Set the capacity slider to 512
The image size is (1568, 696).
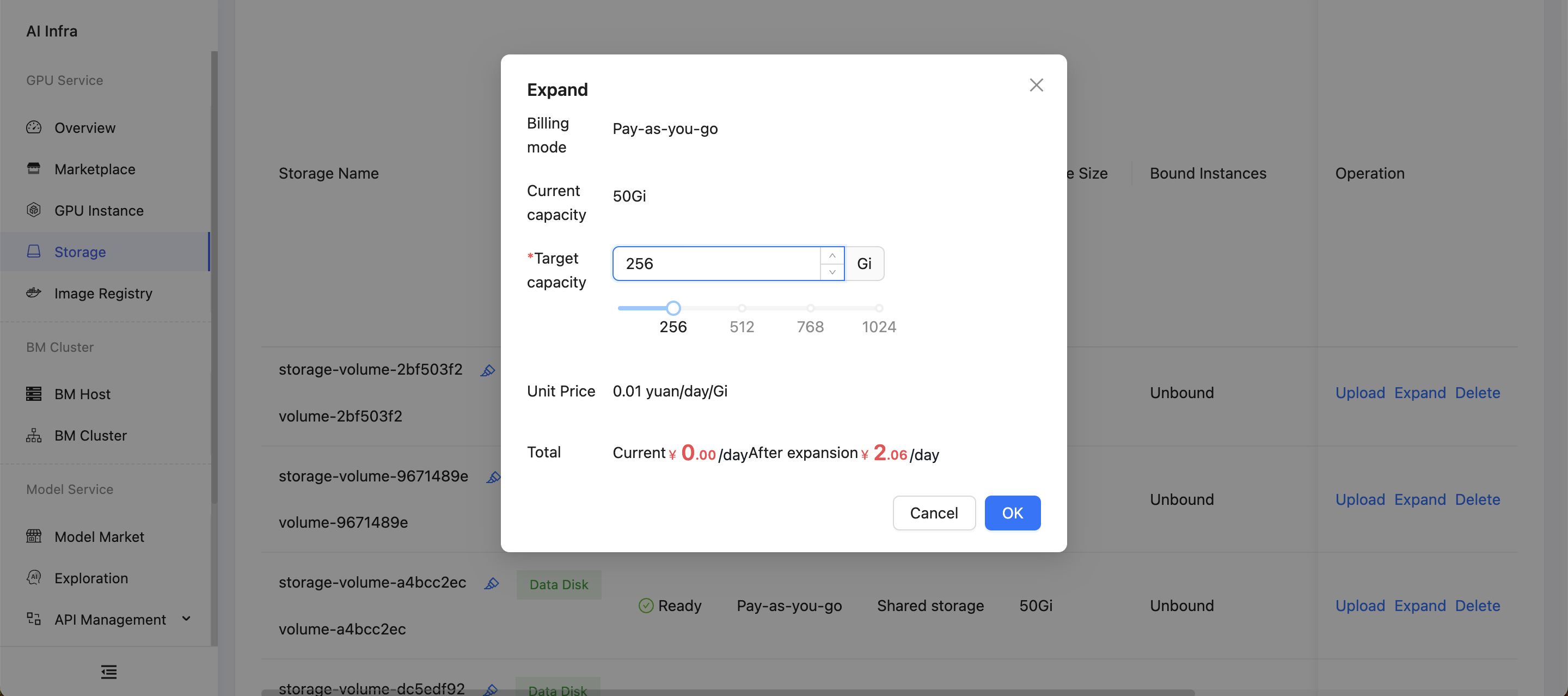[x=742, y=308]
